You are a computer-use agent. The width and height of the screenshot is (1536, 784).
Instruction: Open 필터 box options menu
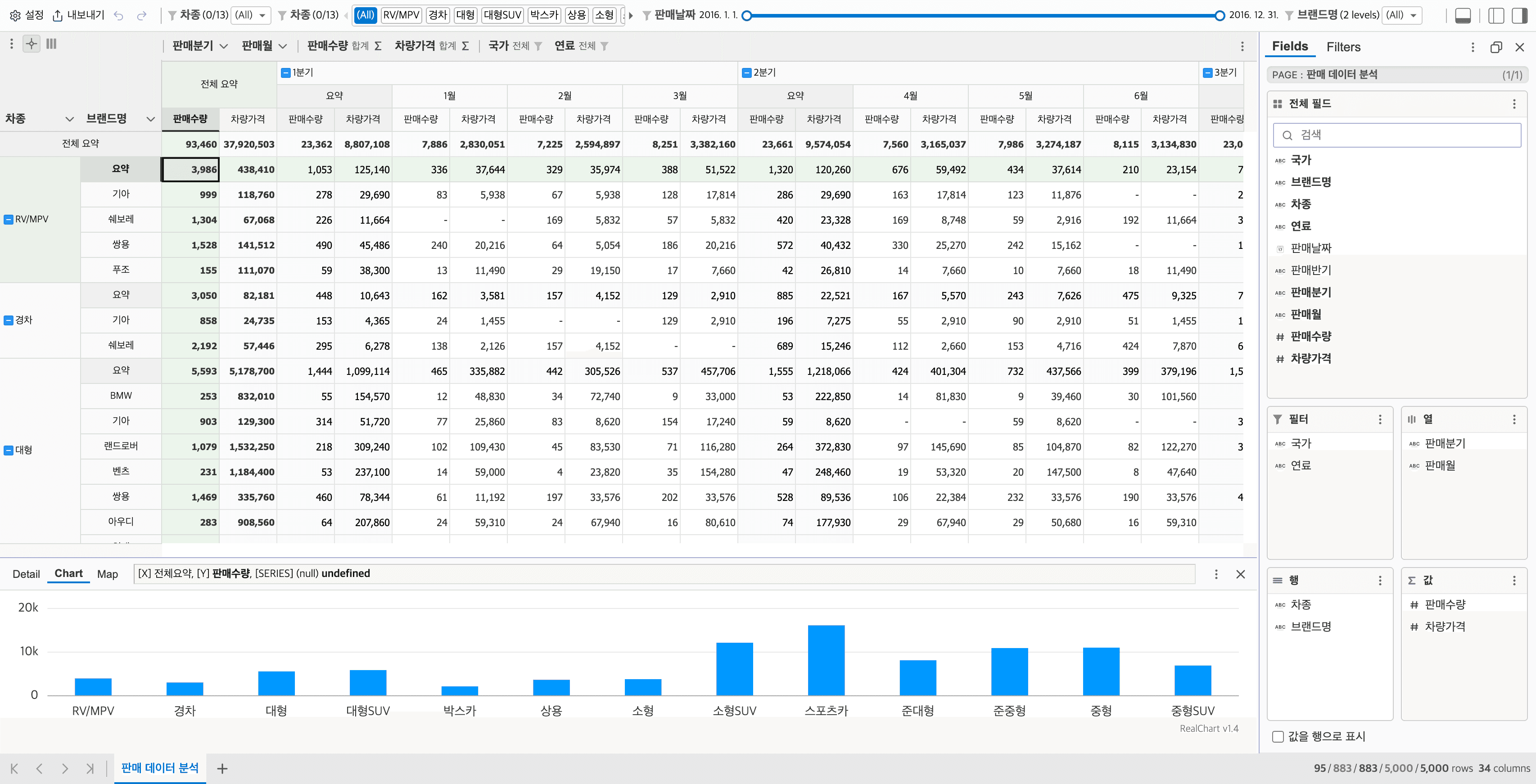point(1380,419)
